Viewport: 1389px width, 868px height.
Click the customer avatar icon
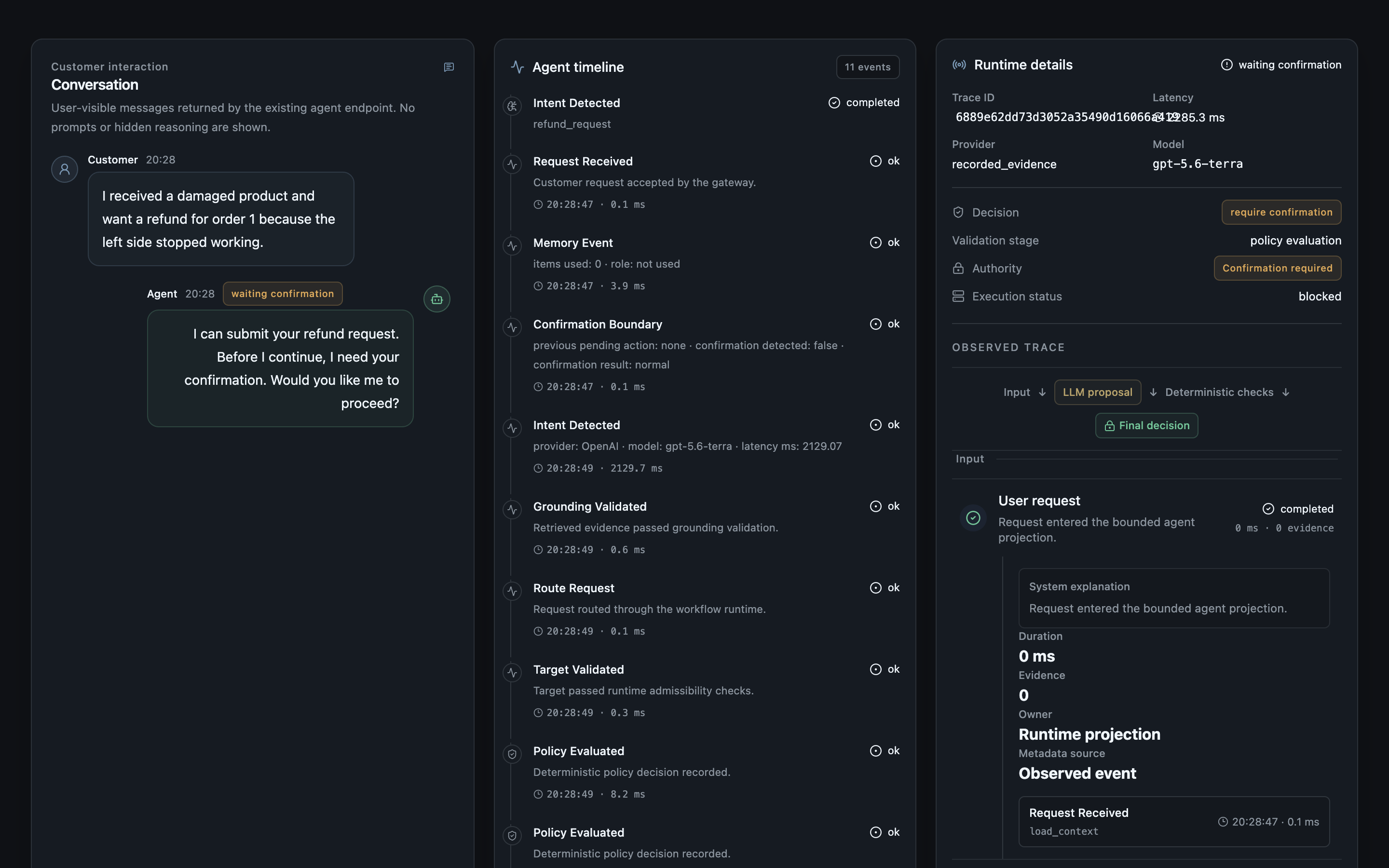click(x=65, y=169)
